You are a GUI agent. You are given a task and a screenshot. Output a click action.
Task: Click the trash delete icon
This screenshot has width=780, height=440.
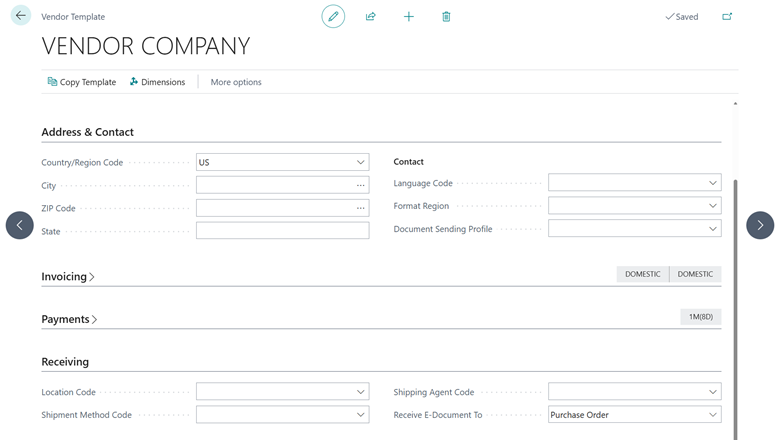(x=446, y=17)
